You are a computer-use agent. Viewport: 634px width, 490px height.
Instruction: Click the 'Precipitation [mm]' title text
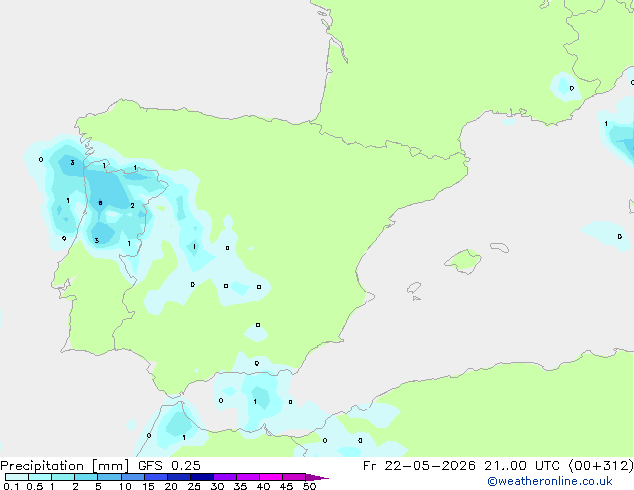[x=65, y=466]
